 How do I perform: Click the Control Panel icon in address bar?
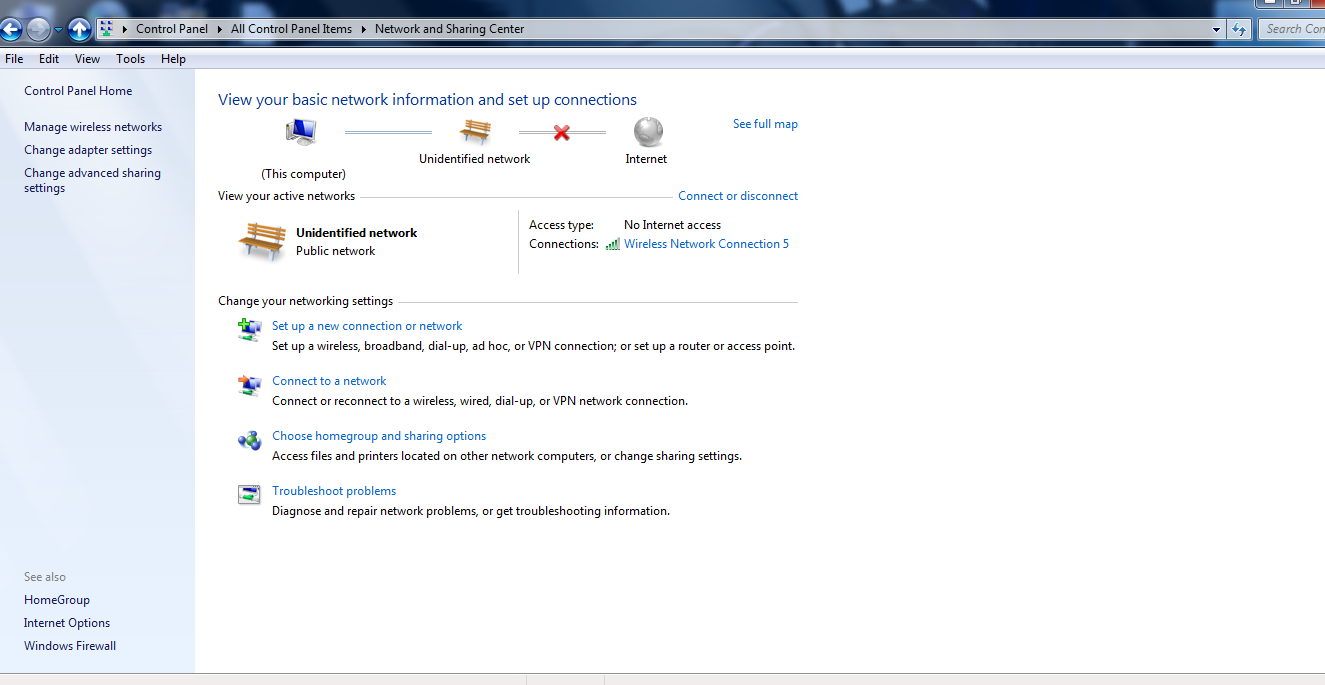click(106, 29)
